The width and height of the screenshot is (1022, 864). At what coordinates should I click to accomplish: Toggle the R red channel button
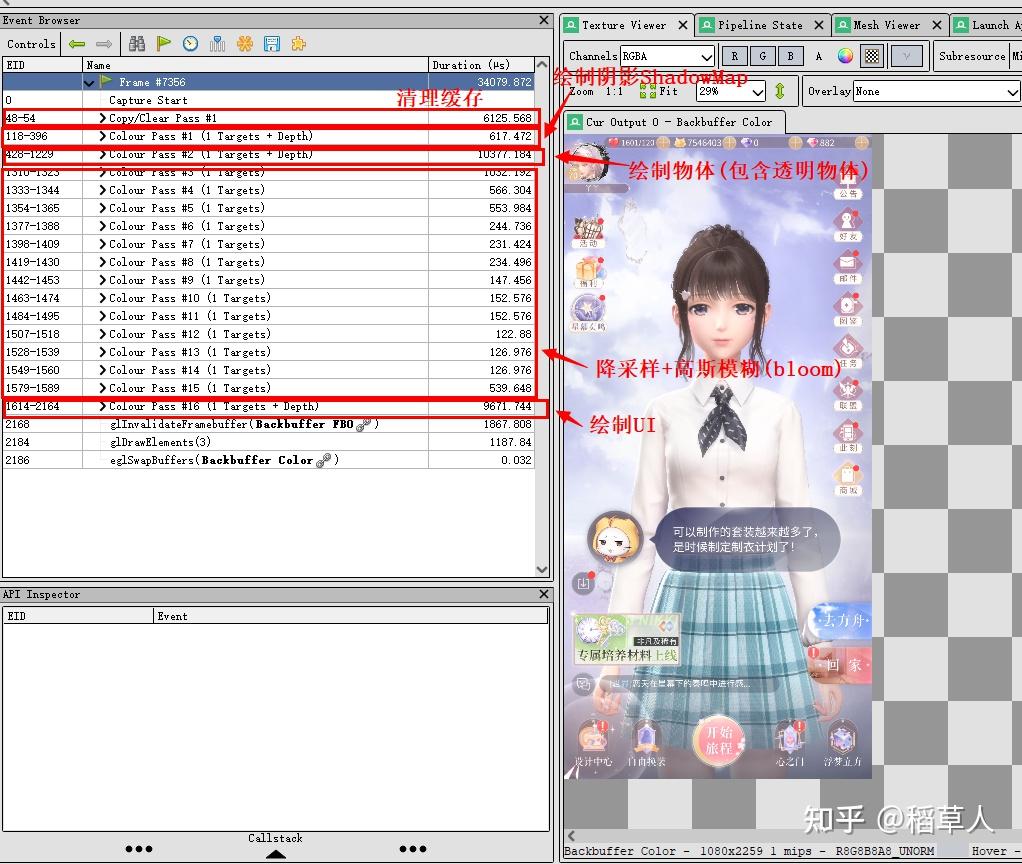[x=735, y=56]
